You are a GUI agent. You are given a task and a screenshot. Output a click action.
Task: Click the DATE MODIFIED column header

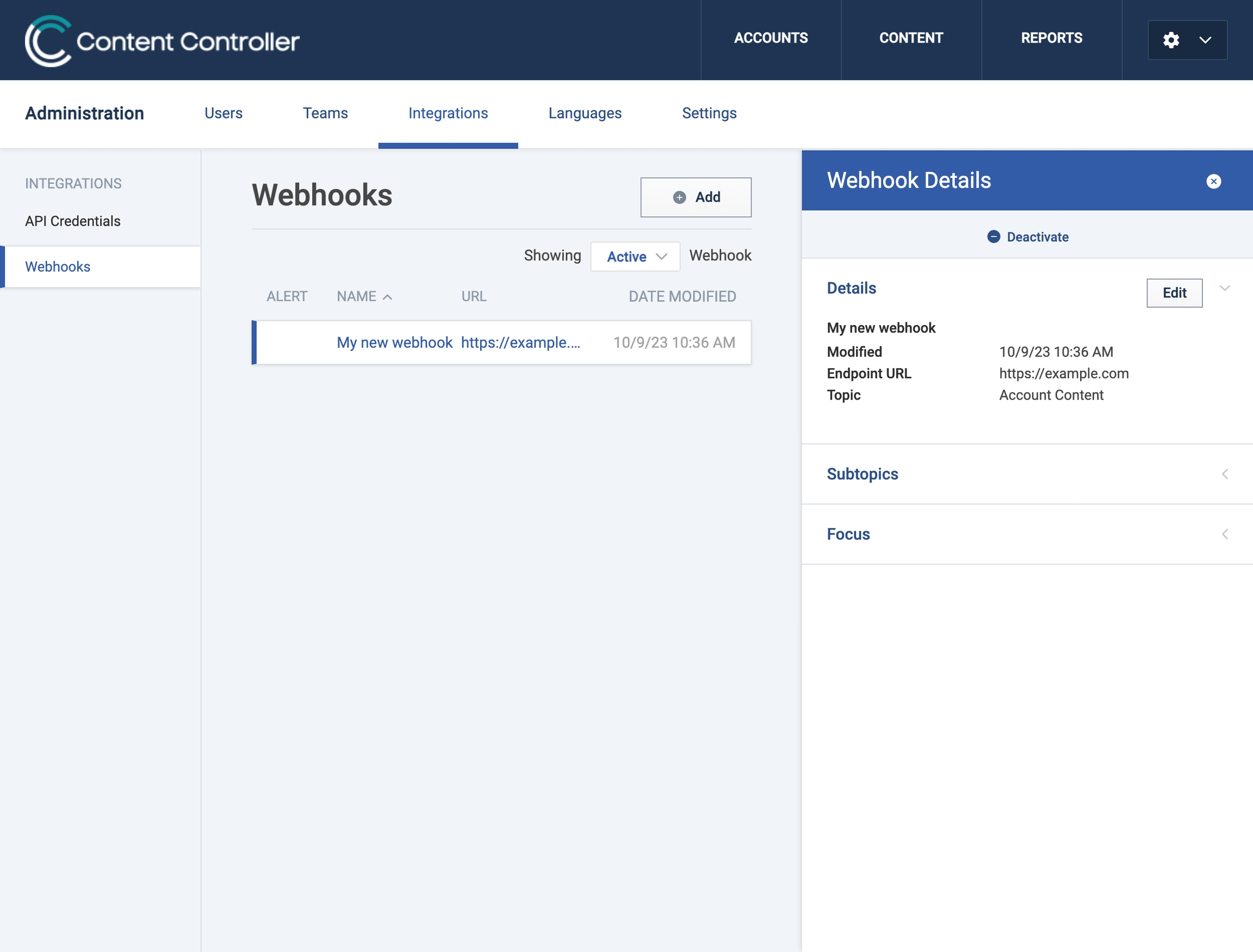[683, 296]
